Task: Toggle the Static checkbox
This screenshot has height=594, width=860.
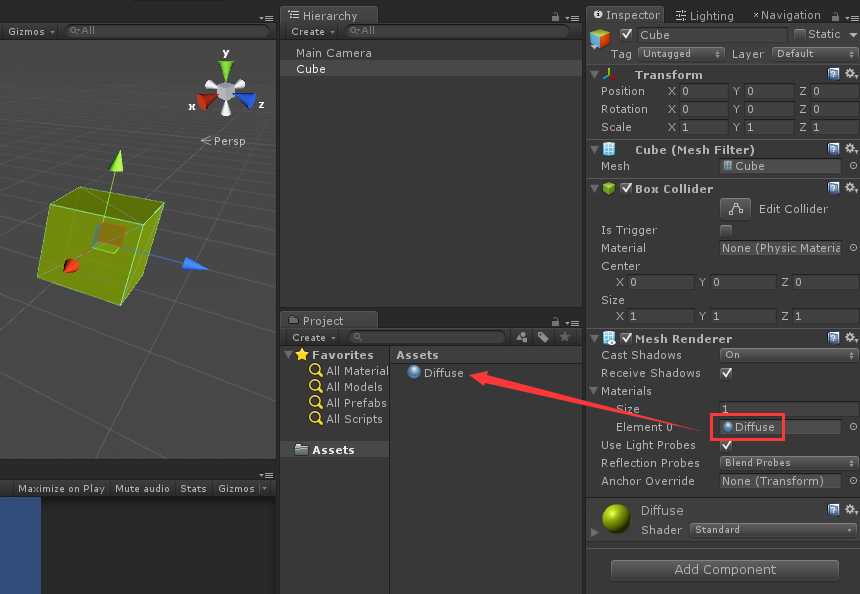Action: pos(800,34)
